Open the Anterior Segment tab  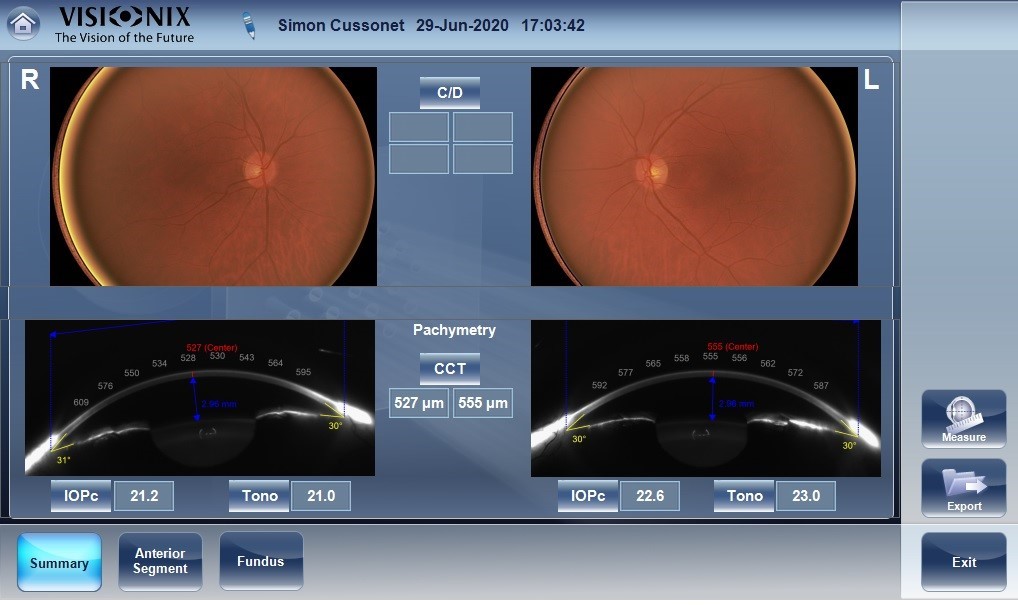(160, 562)
